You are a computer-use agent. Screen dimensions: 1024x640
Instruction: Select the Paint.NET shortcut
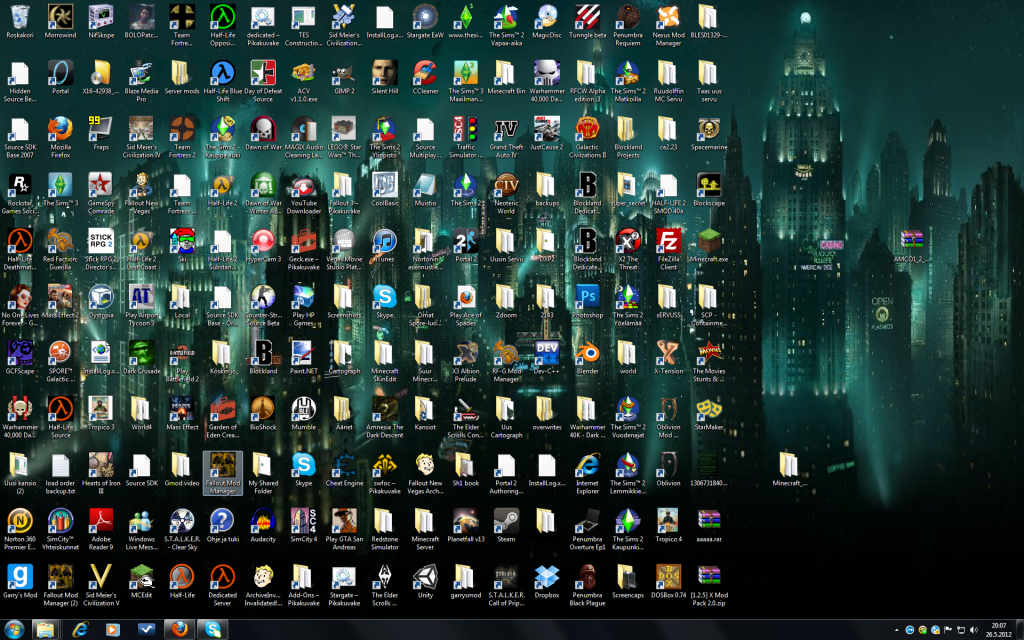coord(303,359)
